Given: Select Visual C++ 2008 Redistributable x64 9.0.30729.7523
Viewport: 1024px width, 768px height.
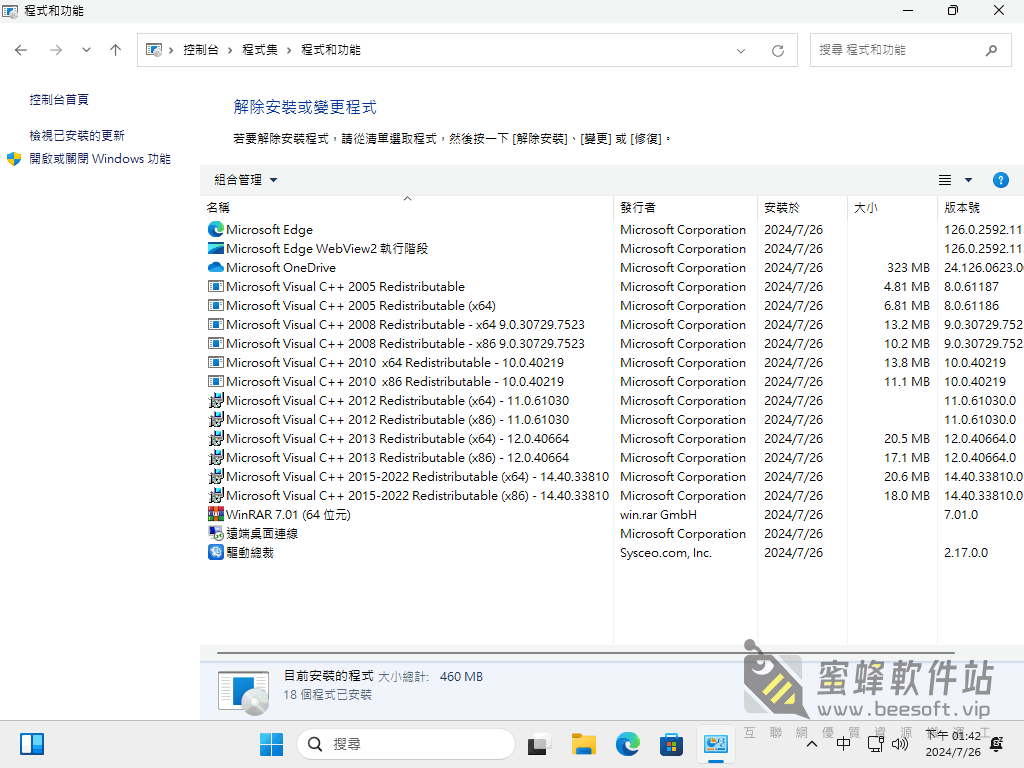Looking at the screenshot, I should (406, 325).
